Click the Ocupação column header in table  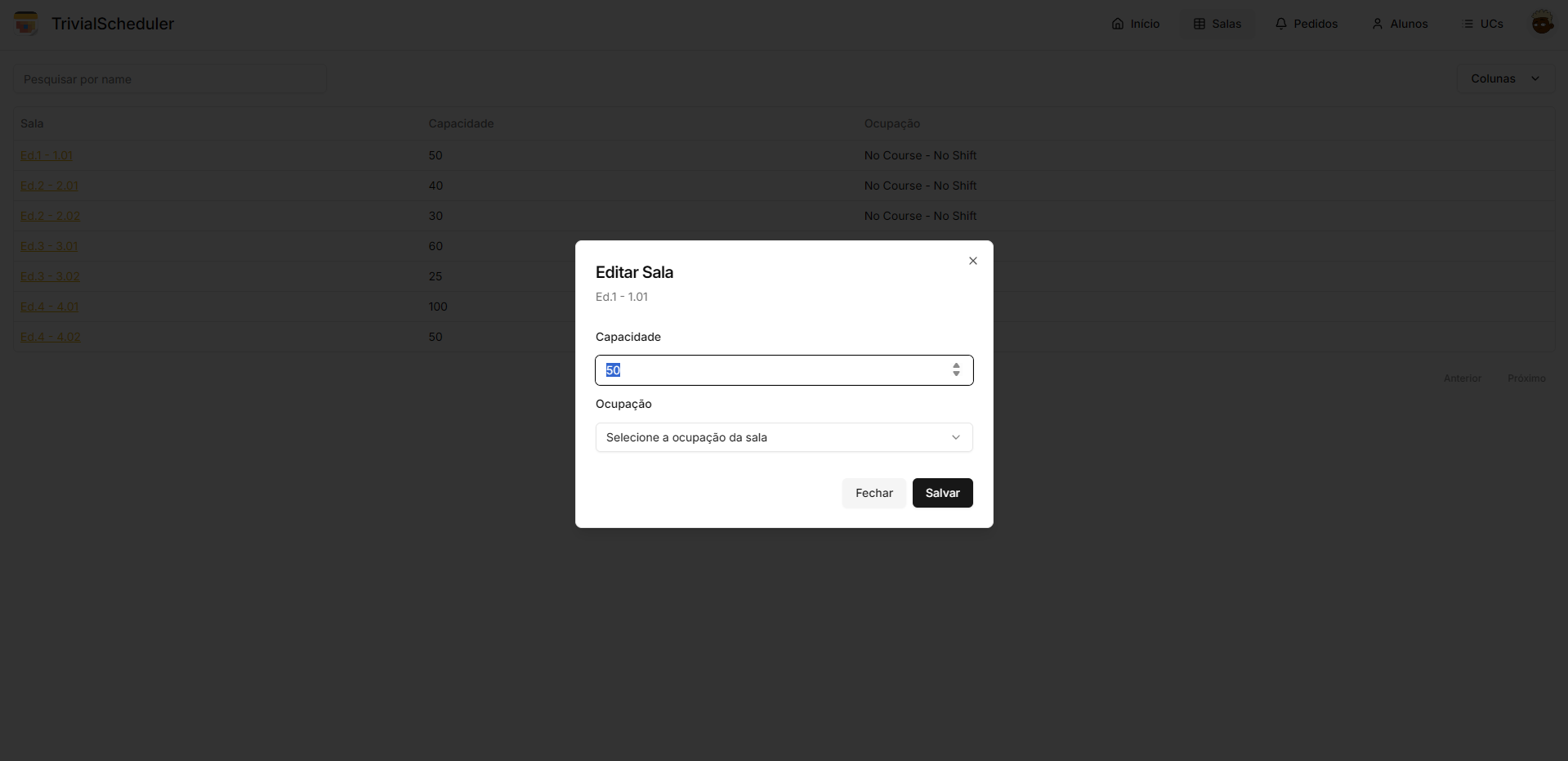click(891, 123)
